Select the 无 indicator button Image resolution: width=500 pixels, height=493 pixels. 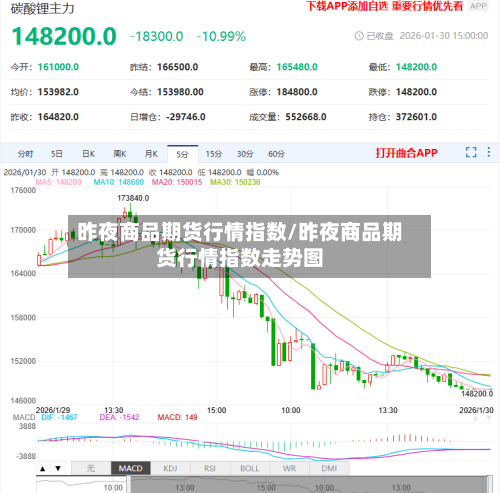91,468
